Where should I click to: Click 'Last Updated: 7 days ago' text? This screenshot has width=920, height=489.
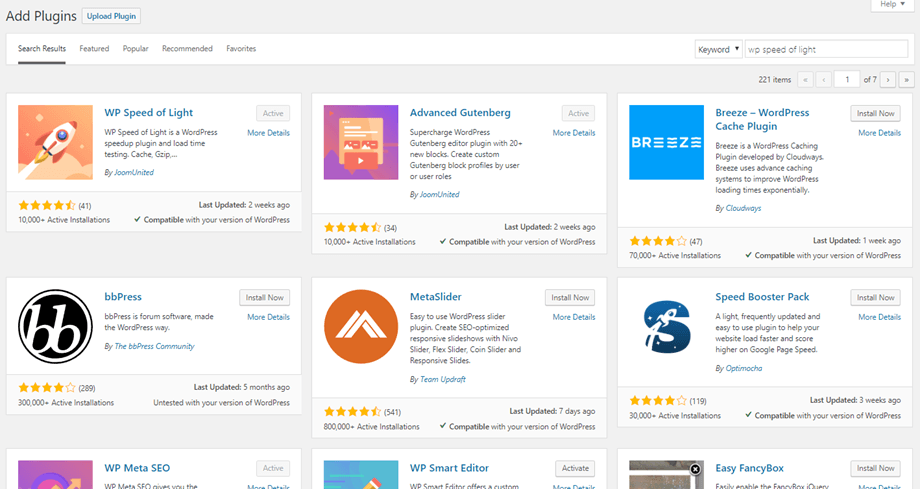coord(552,412)
